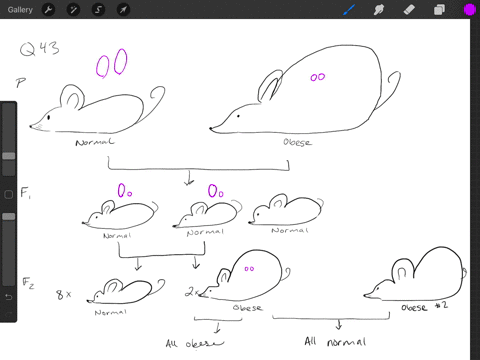Select the Smudge tool

(379, 10)
